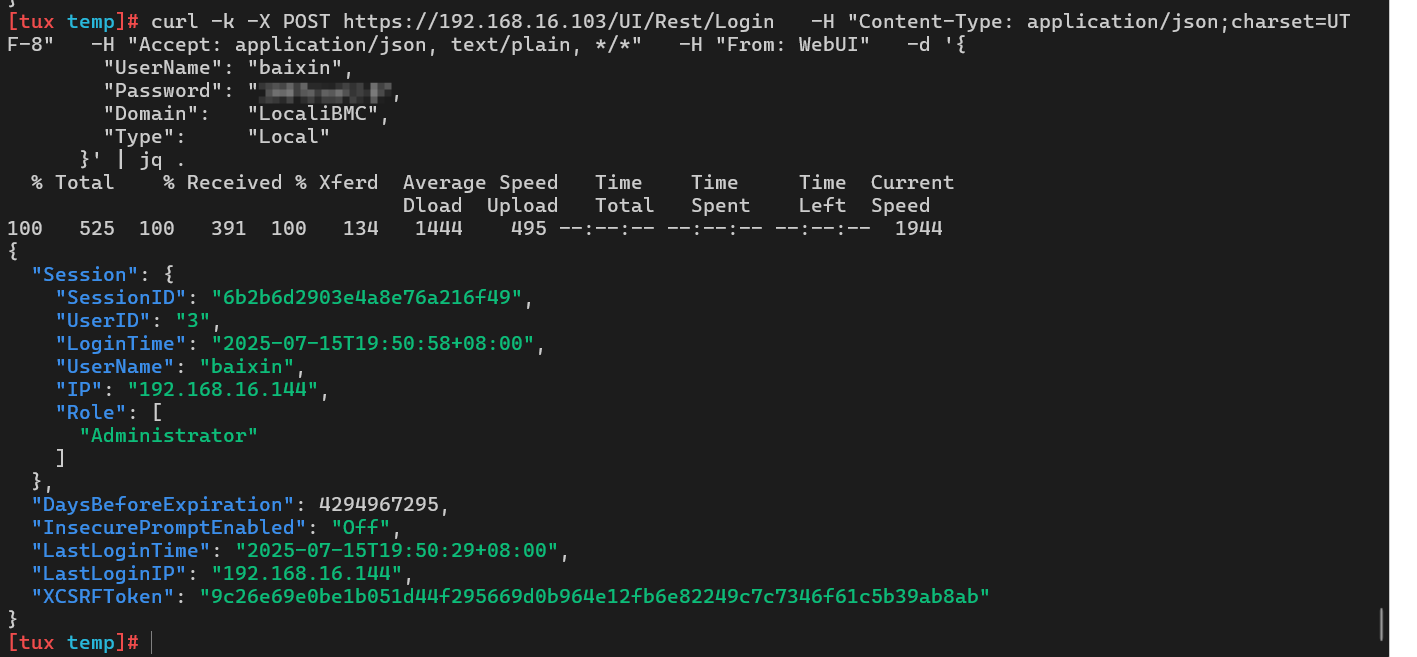Click the terminal scrollbar thumb
The image size is (1417, 657).
[1381, 624]
